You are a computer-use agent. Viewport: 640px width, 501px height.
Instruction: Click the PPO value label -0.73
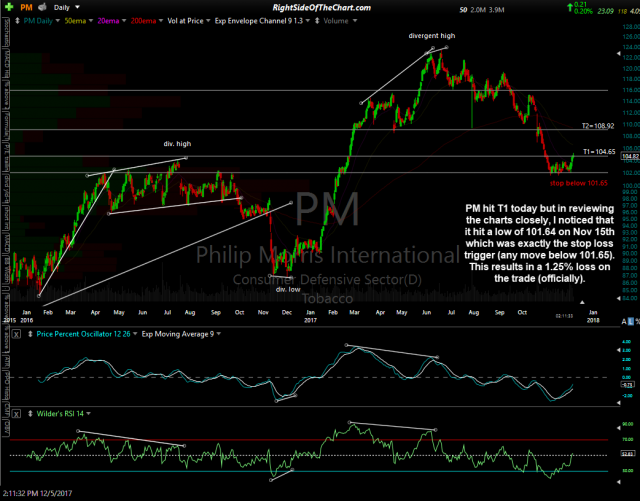tap(627, 385)
